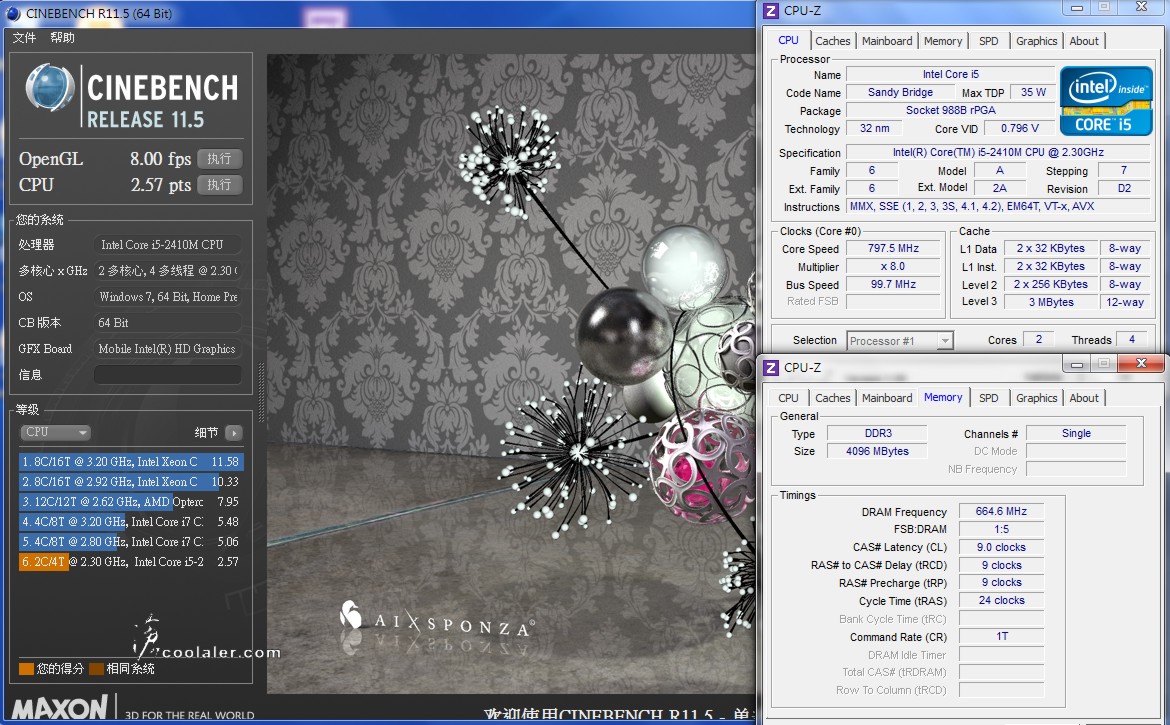Image resolution: width=1170 pixels, height=725 pixels.
Task: Click the Level 3 cache value 3 MBytes
Action: coord(1051,302)
